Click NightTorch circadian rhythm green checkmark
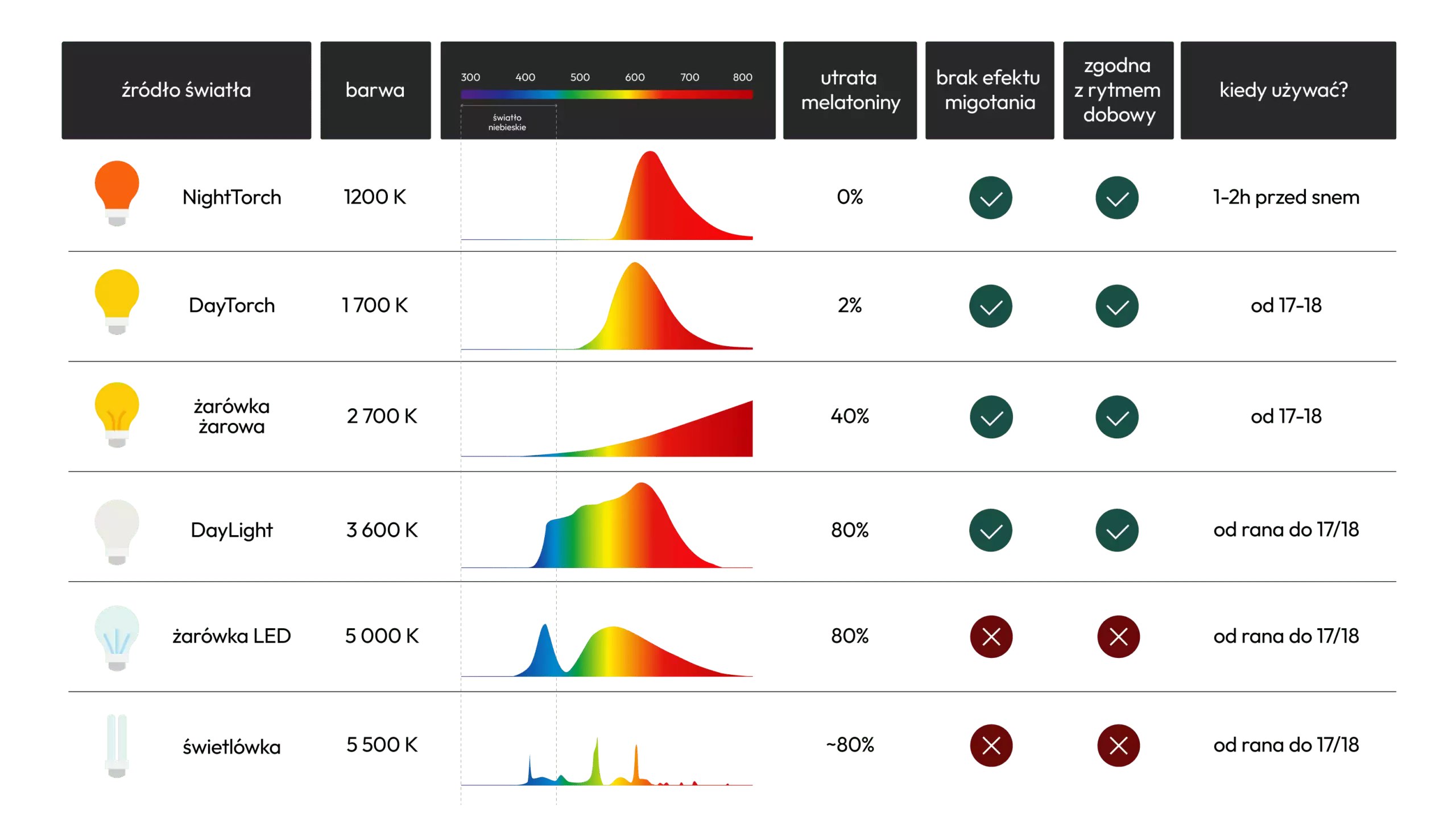1456x829 pixels. [1116, 197]
